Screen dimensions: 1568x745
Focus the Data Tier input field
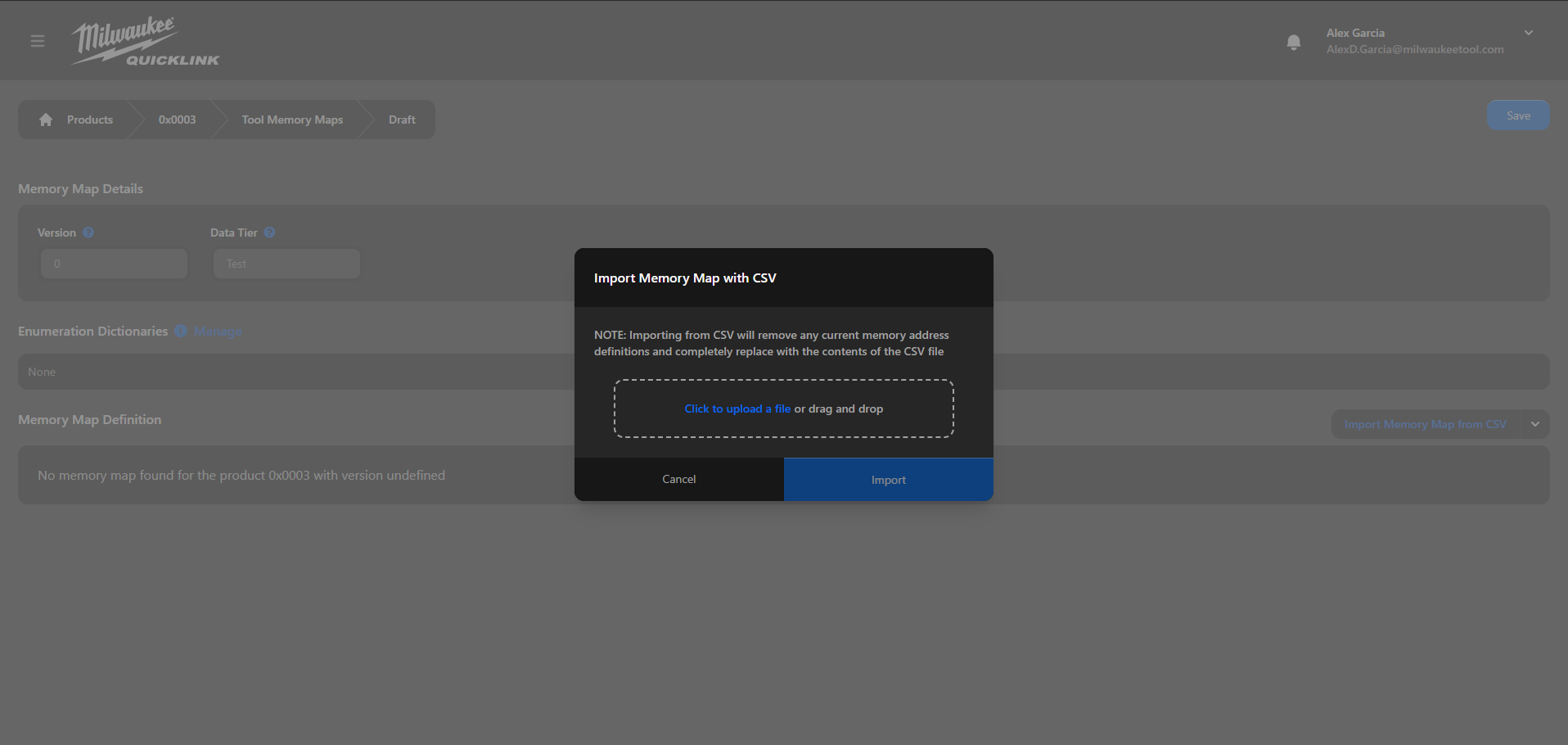coord(286,264)
